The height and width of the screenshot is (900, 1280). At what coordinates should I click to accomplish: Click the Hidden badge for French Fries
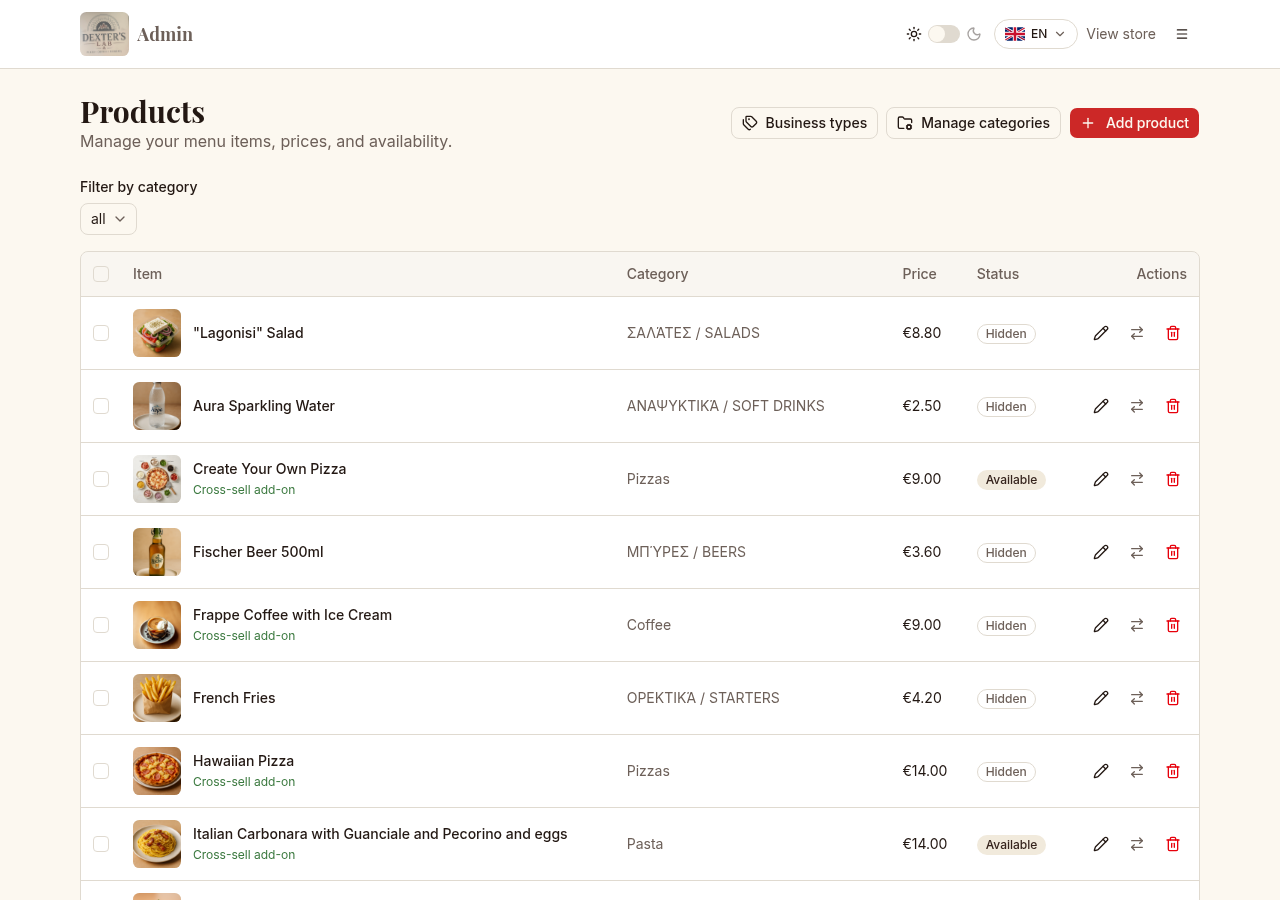pyautogui.click(x=1006, y=698)
